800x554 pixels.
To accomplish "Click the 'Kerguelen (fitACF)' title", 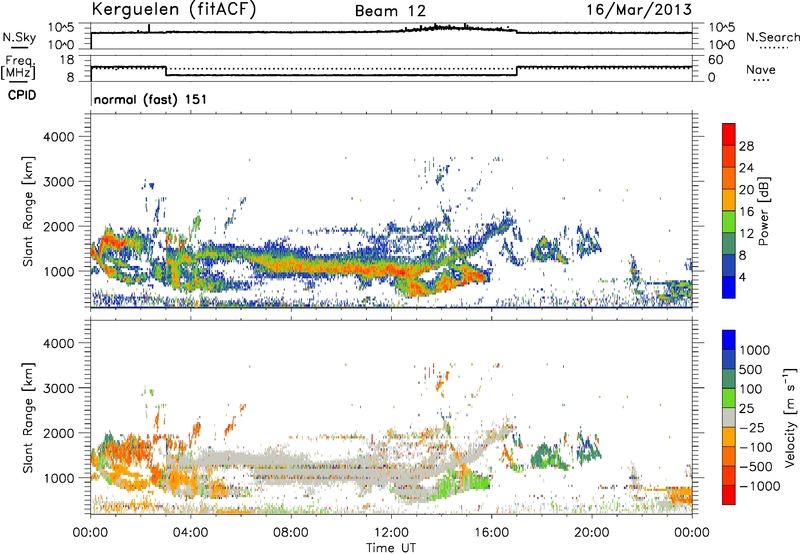I will (x=173, y=10).
